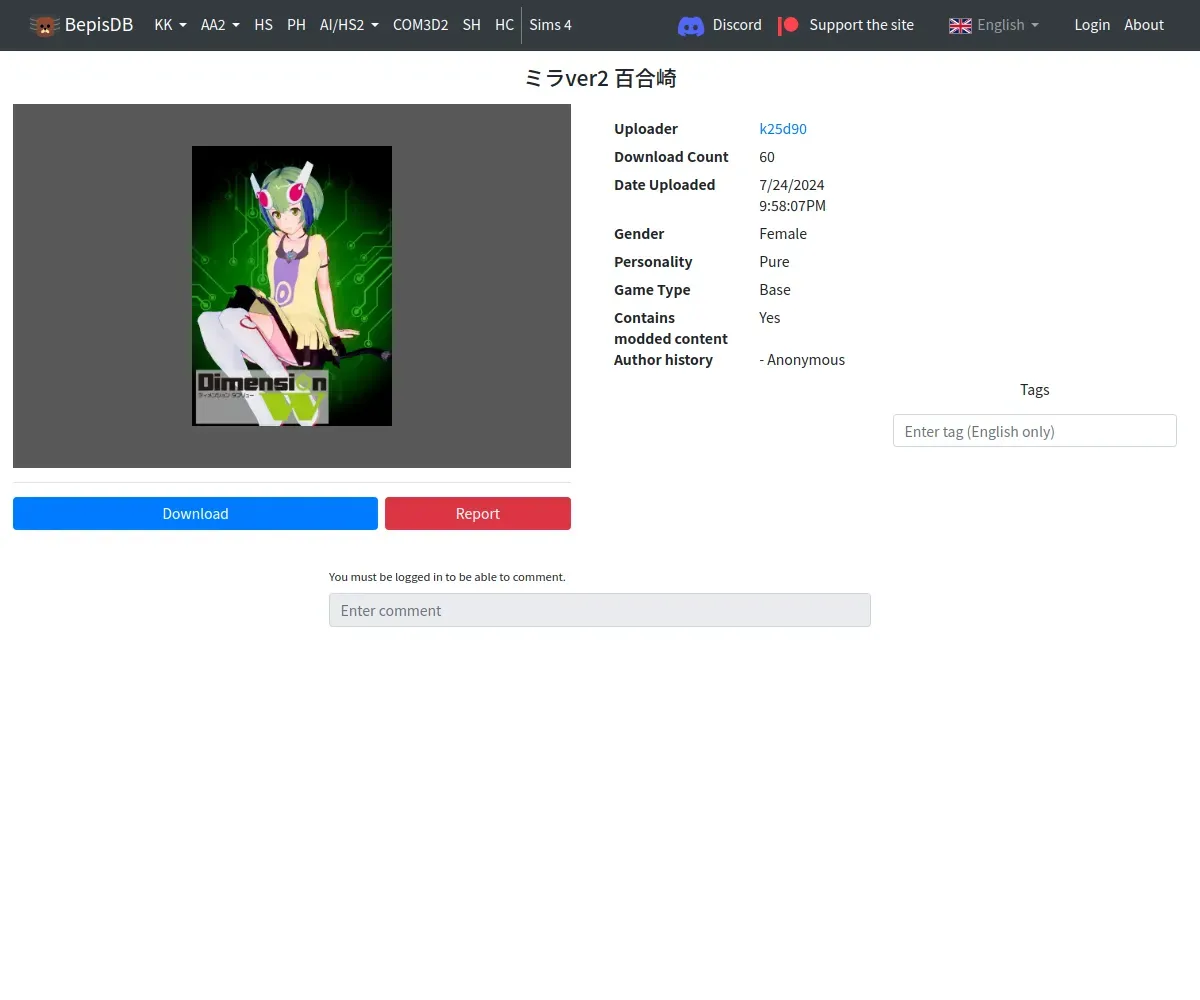Viewport: 1200px width, 1000px height.
Task: Click the Contains modded content label
Action: 671,328
